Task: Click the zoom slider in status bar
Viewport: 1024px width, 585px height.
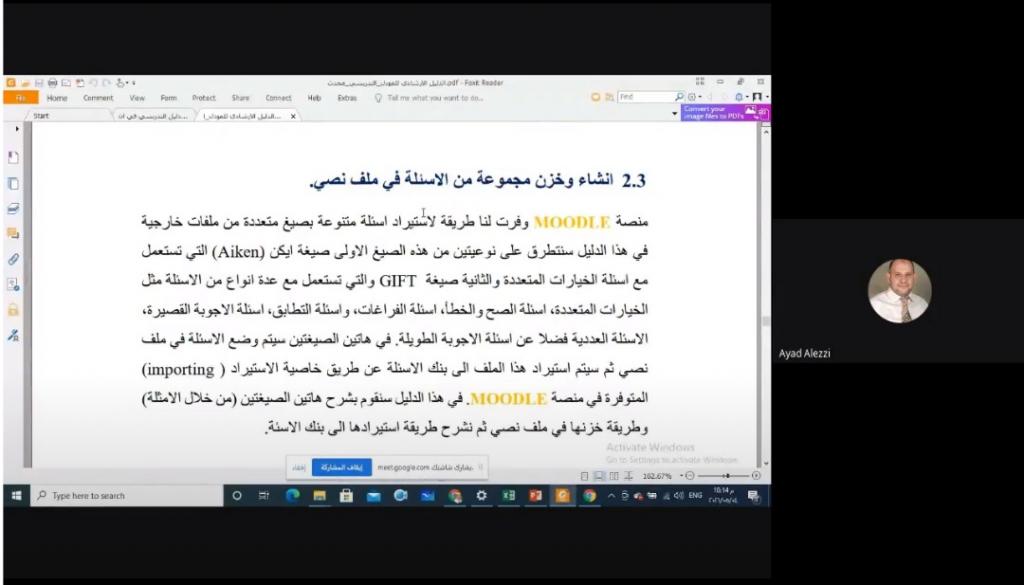Action: (726, 476)
